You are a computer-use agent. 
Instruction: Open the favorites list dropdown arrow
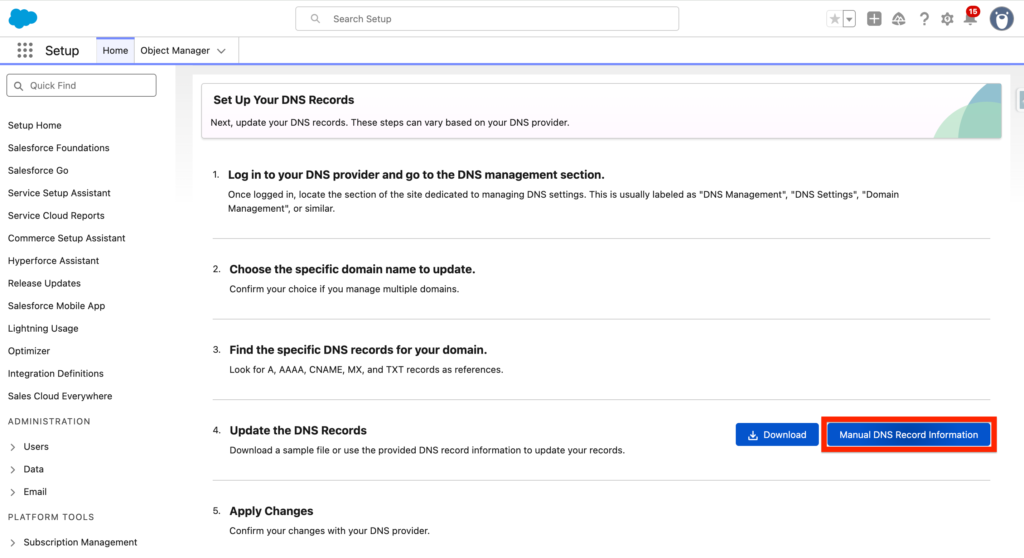(849, 19)
